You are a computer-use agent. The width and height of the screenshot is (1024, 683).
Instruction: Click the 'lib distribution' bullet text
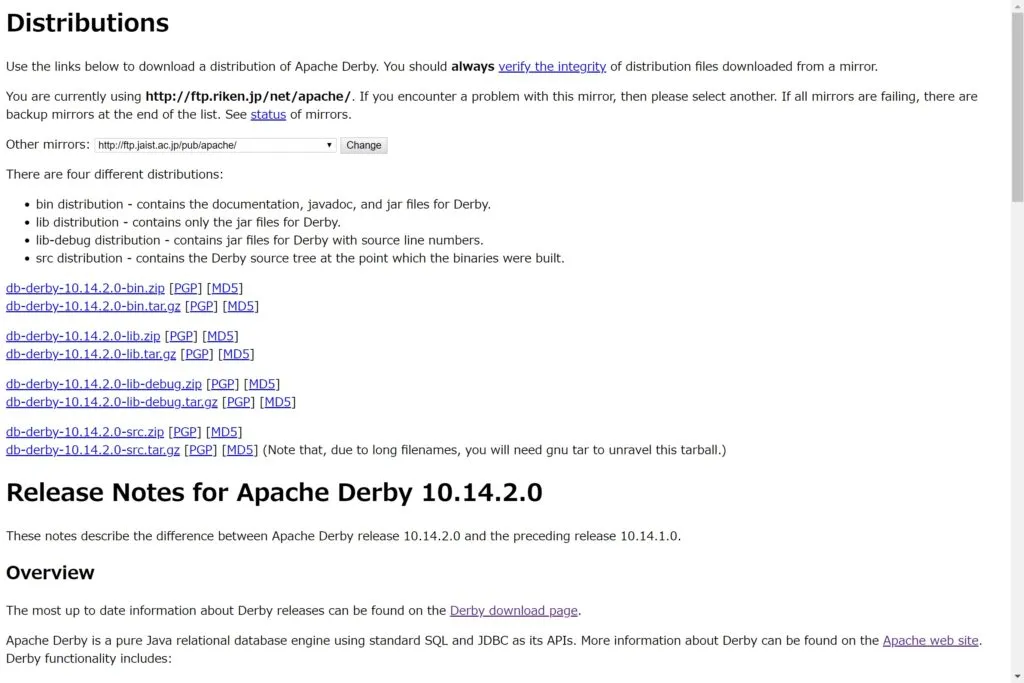pyautogui.click(x=188, y=223)
